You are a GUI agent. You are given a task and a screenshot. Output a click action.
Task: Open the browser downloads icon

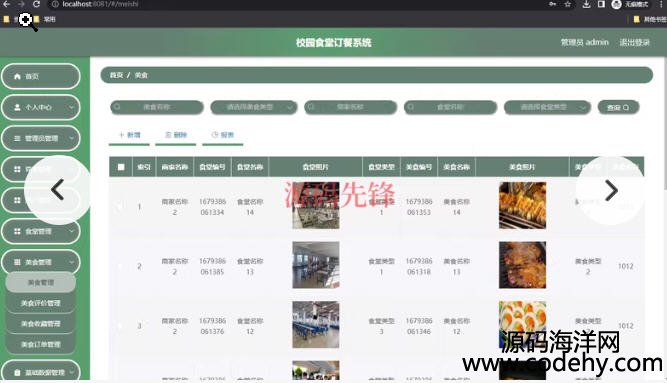586,4
